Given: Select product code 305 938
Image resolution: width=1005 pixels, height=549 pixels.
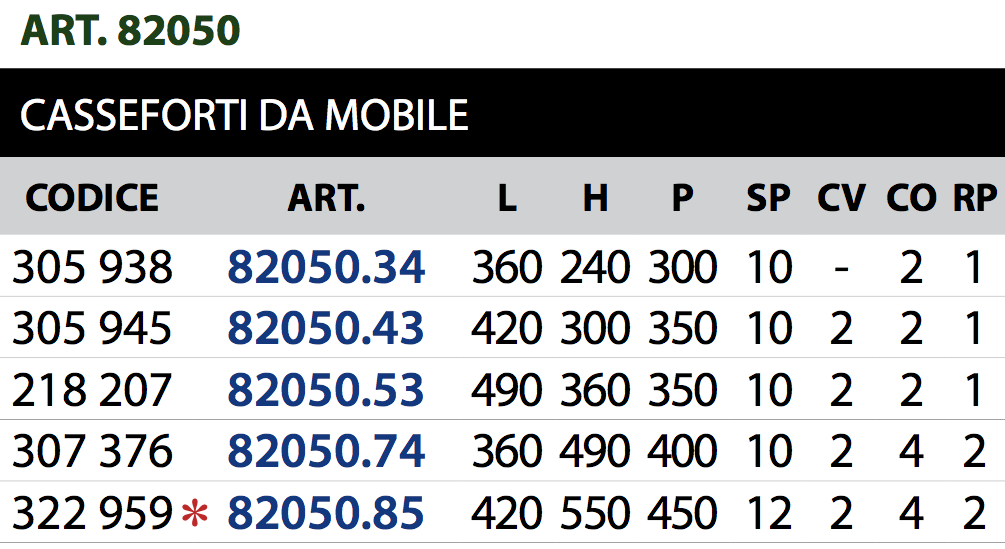Looking at the screenshot, I should [x=92, y=267].
